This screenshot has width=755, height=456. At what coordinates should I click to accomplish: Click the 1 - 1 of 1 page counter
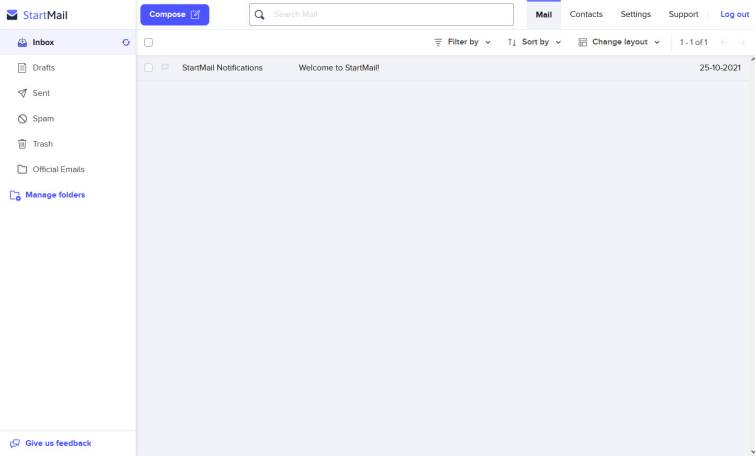(693, 42)
